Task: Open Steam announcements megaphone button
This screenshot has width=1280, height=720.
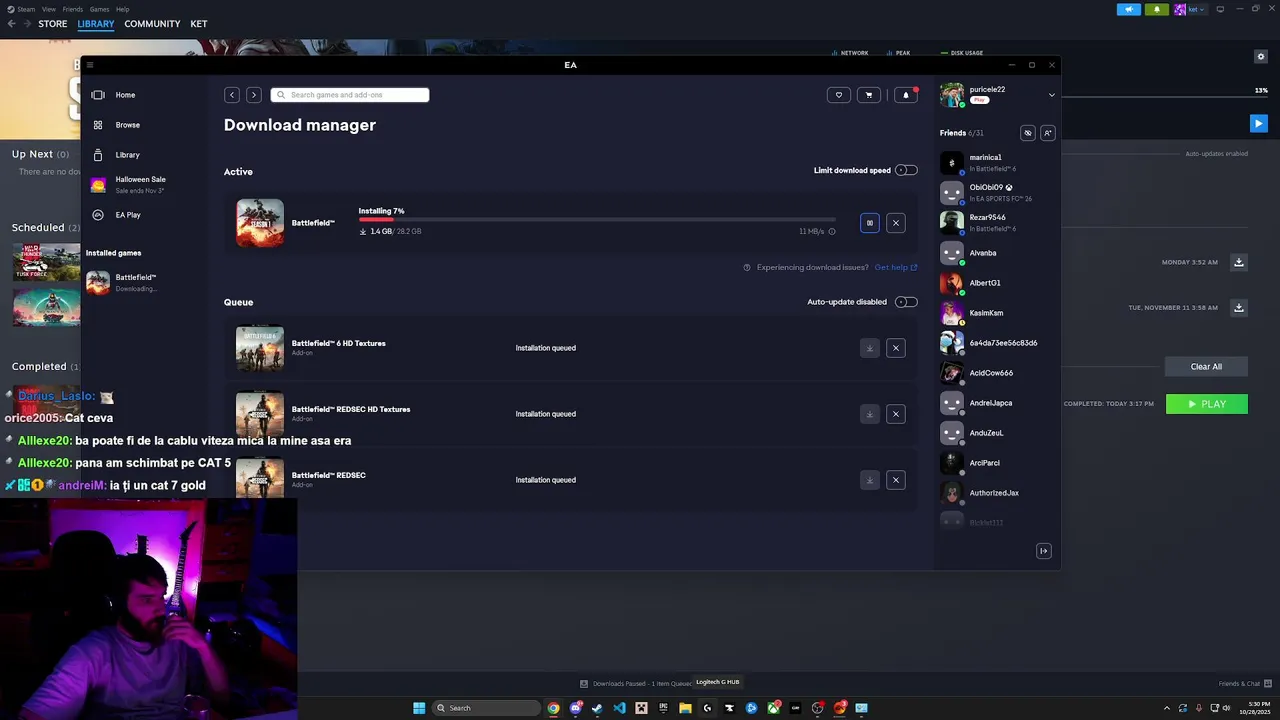Action: point(1129,9)
